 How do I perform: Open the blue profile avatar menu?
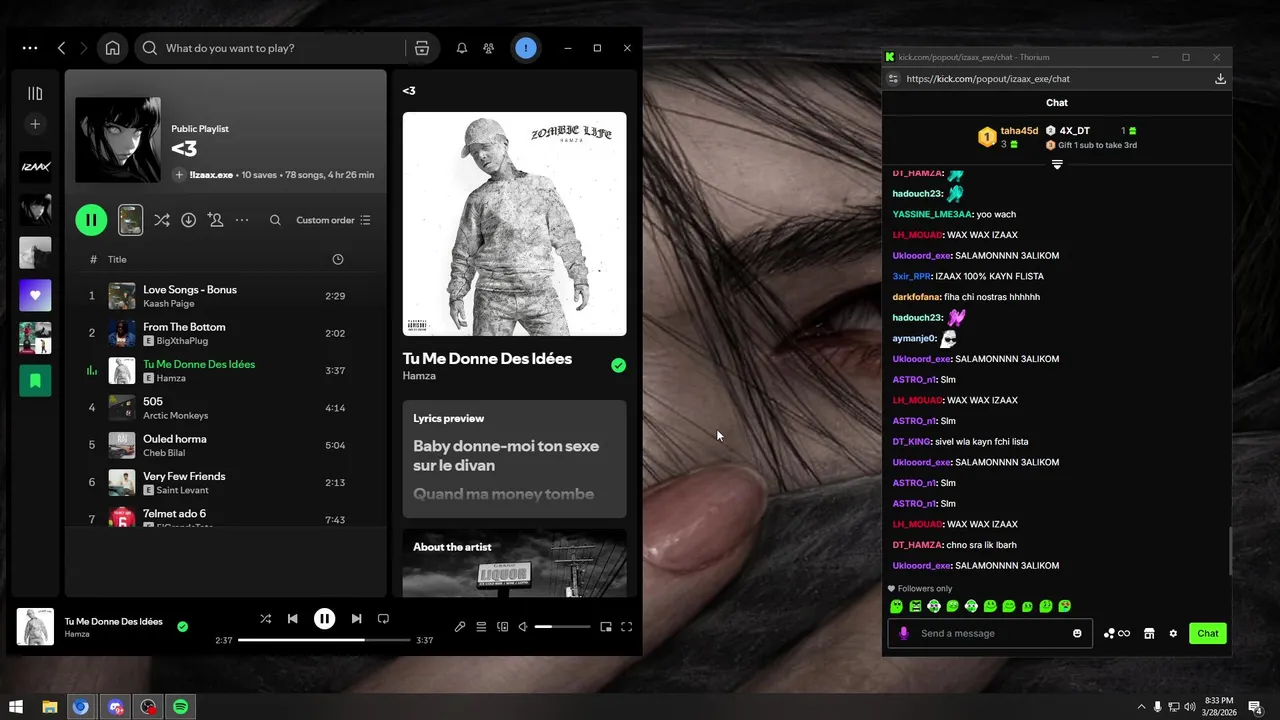click(526, 48)
